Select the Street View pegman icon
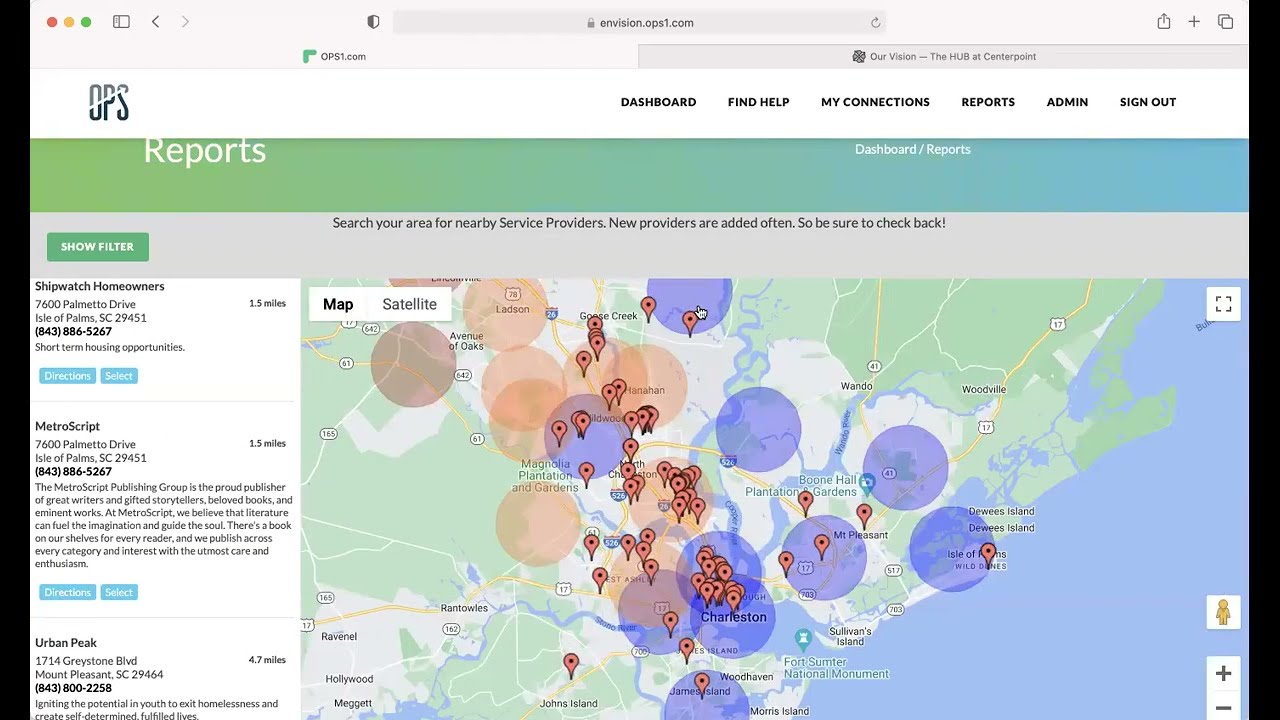The height and width of the screenshot is (720, 1280). (1223, 612)
